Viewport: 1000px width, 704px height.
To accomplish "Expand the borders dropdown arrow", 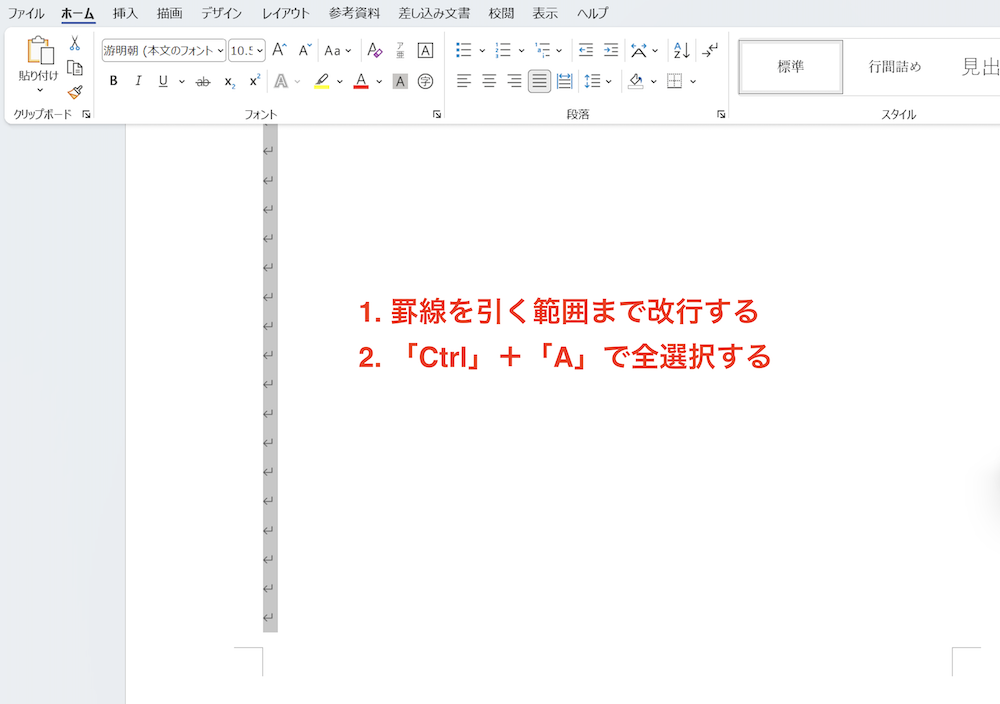I will 693,82.
